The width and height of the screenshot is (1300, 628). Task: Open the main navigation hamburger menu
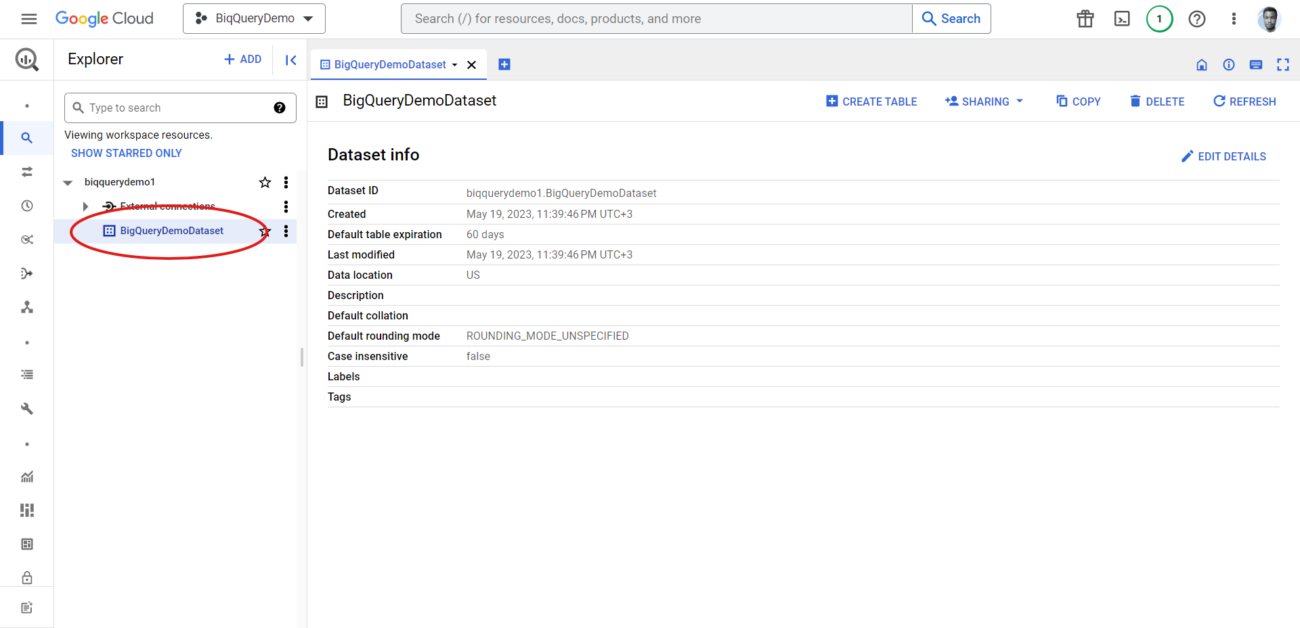(28, 18)
